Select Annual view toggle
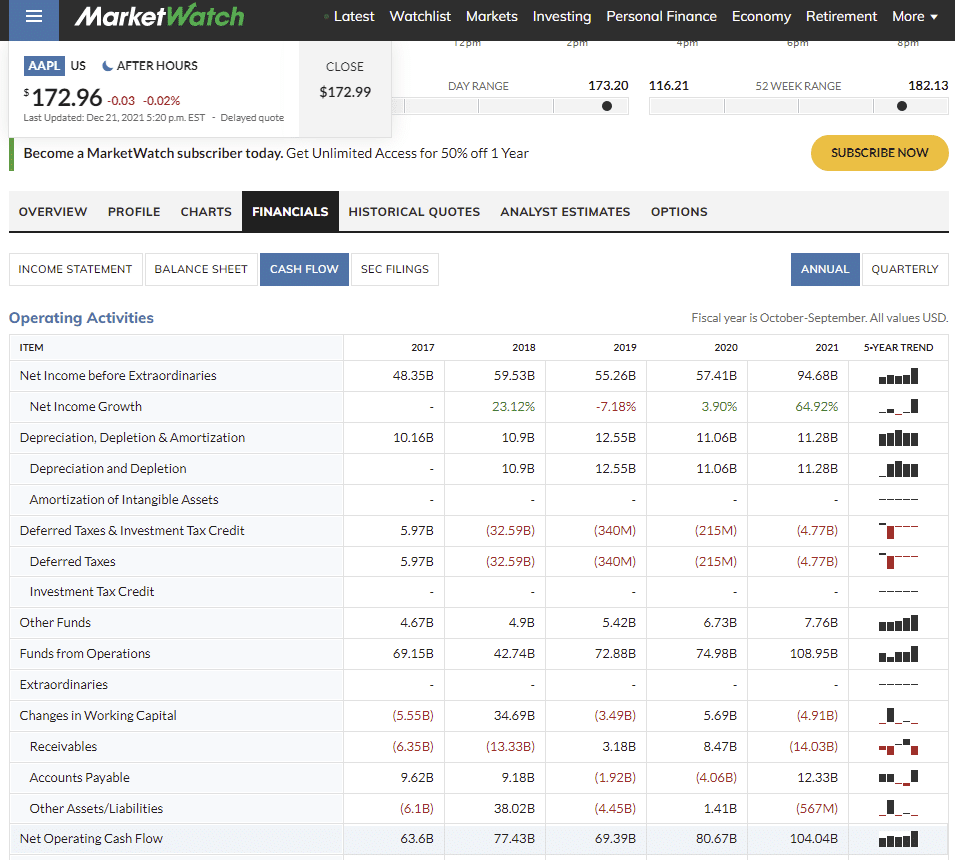The height and width of the screenshot is (860, 955). (825, 269)
